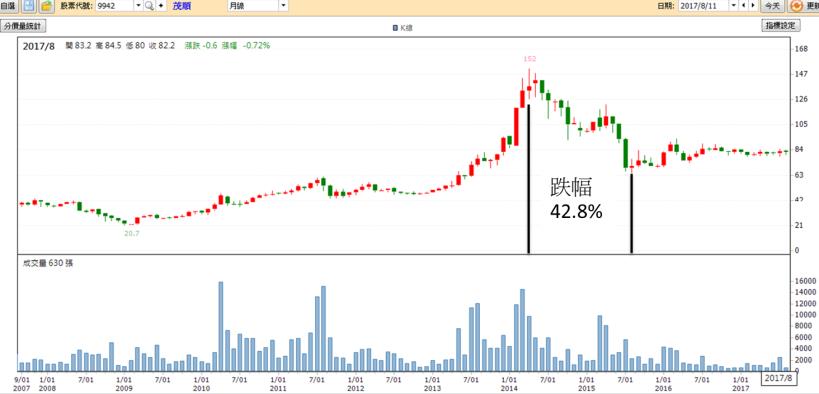Click the previous date arrow
Viewport: 819px width, 394px height.
[x=743, y=6]
